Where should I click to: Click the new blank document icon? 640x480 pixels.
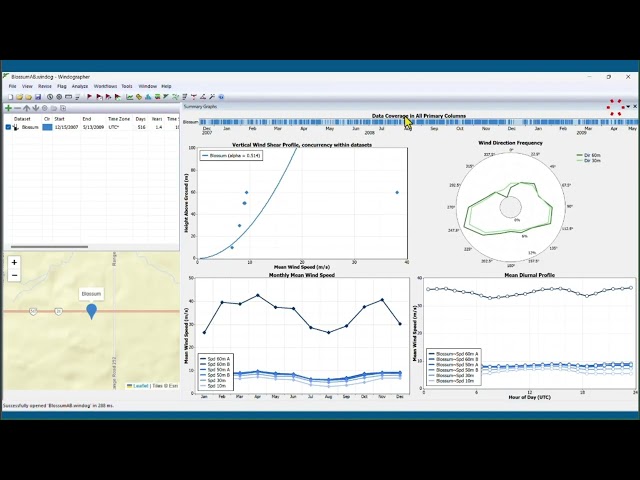(11, 97)
